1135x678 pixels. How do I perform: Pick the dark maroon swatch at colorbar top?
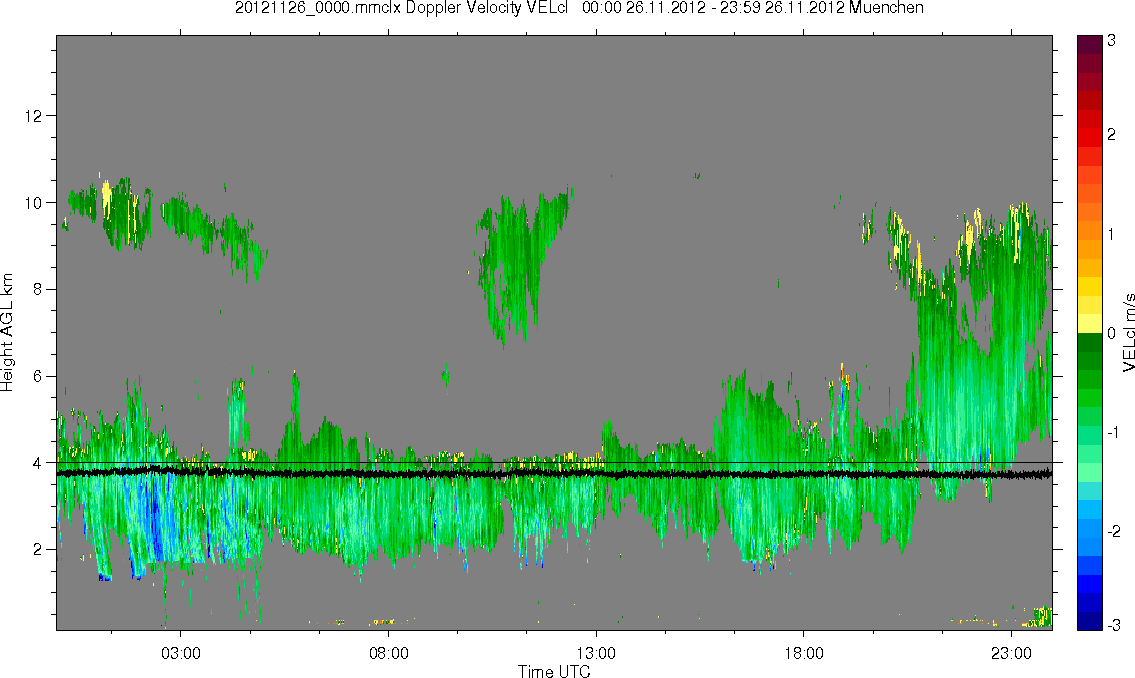[x=1090, y=43]
